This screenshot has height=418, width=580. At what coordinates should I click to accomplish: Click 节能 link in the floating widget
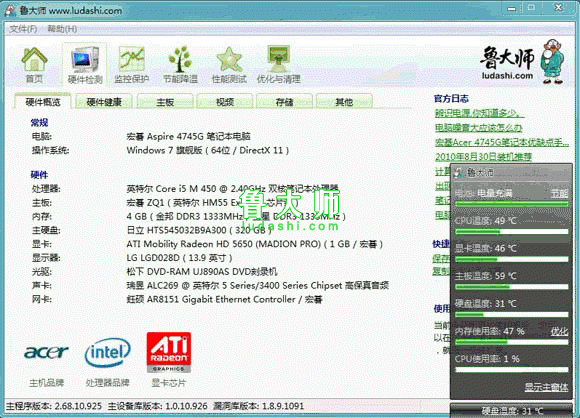click(x=559, y=193)
